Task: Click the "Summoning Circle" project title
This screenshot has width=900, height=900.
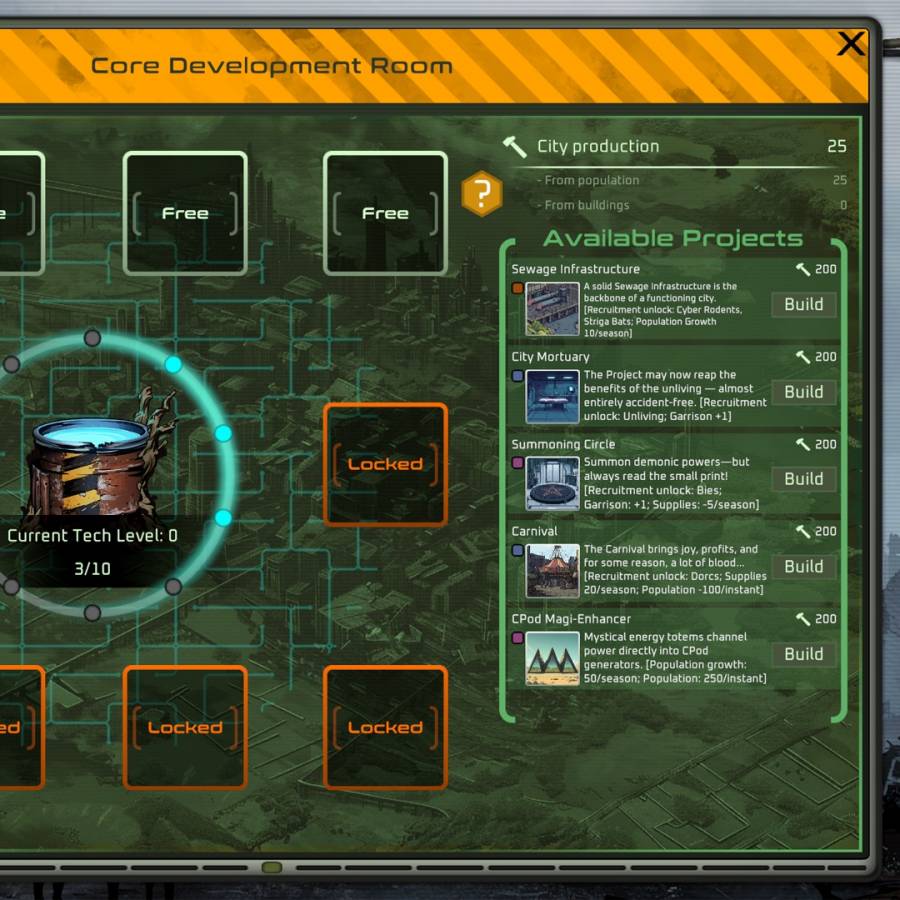Action: (563, 444)
